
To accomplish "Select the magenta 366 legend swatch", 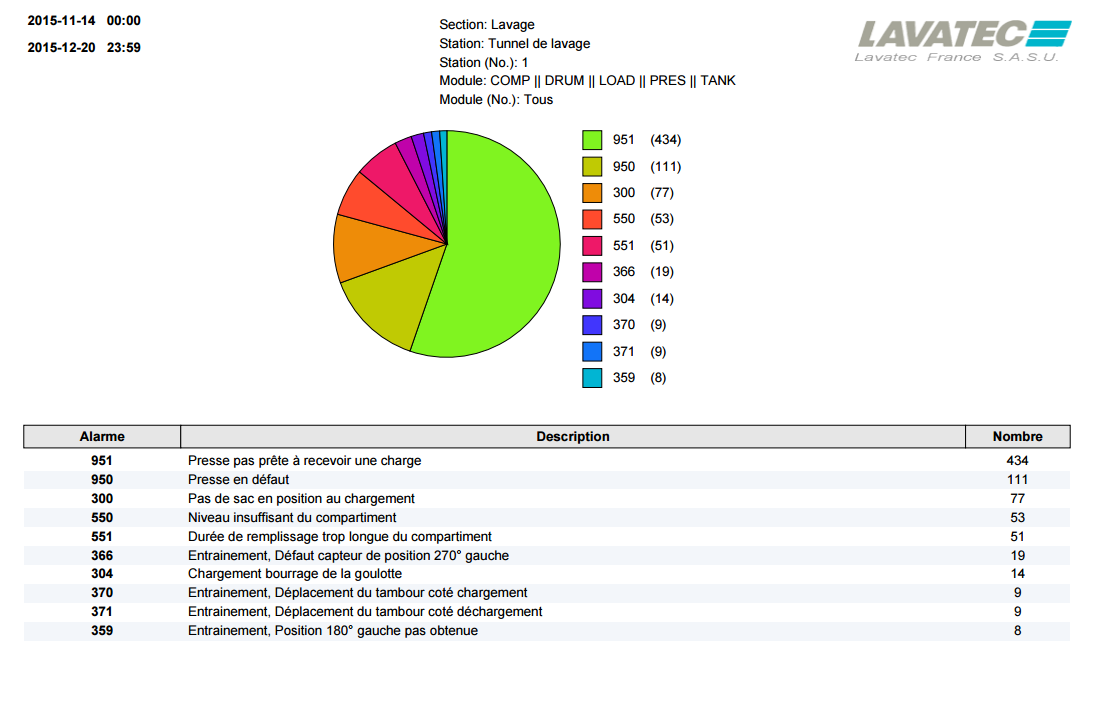I will click(x=592, y=272).
